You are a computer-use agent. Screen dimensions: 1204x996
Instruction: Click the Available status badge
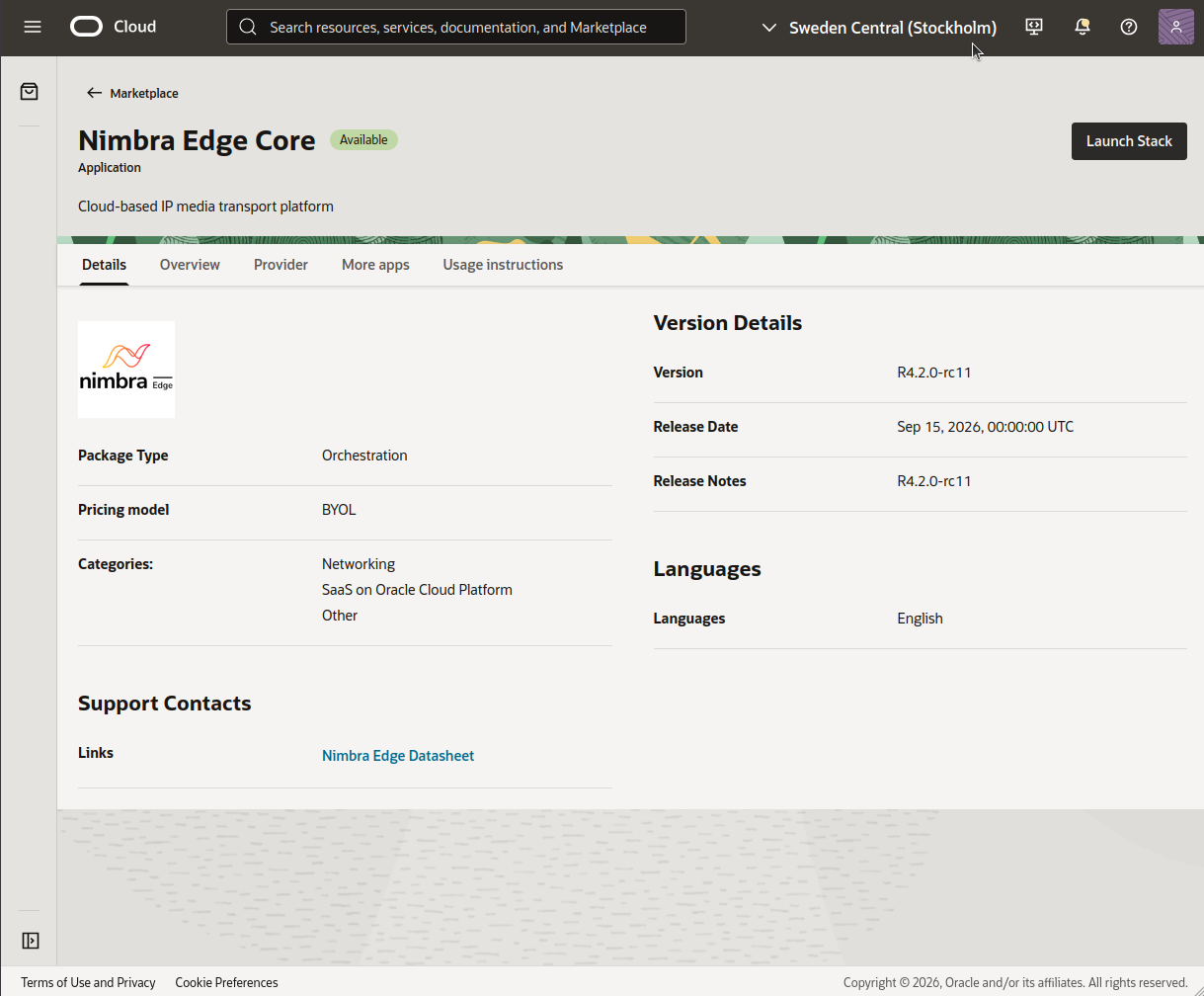[363, 140]
